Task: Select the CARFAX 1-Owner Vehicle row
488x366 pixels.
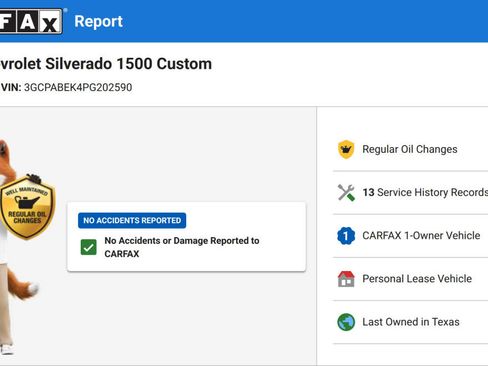Action: [410, 236]
